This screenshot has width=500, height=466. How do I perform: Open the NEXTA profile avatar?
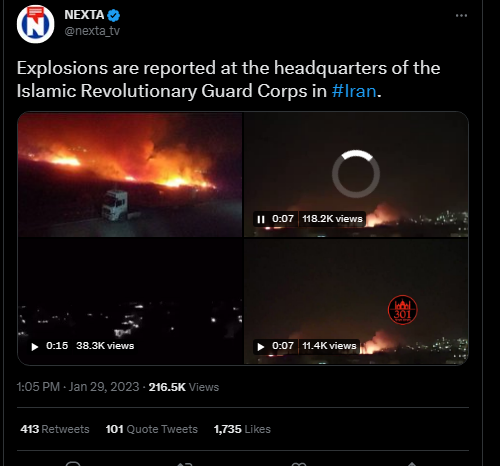[36, 24]
